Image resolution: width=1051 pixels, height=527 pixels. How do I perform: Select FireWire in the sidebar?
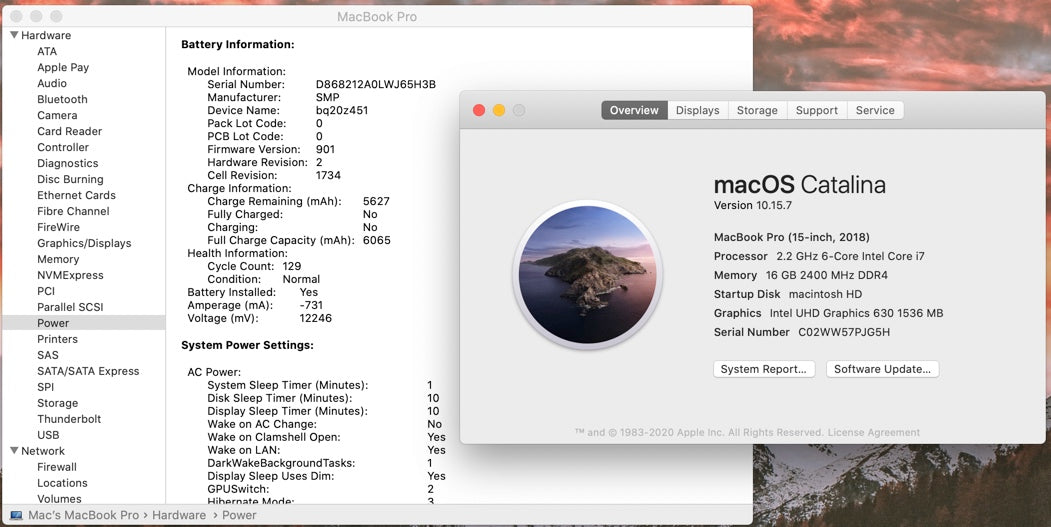pos(58,227)
